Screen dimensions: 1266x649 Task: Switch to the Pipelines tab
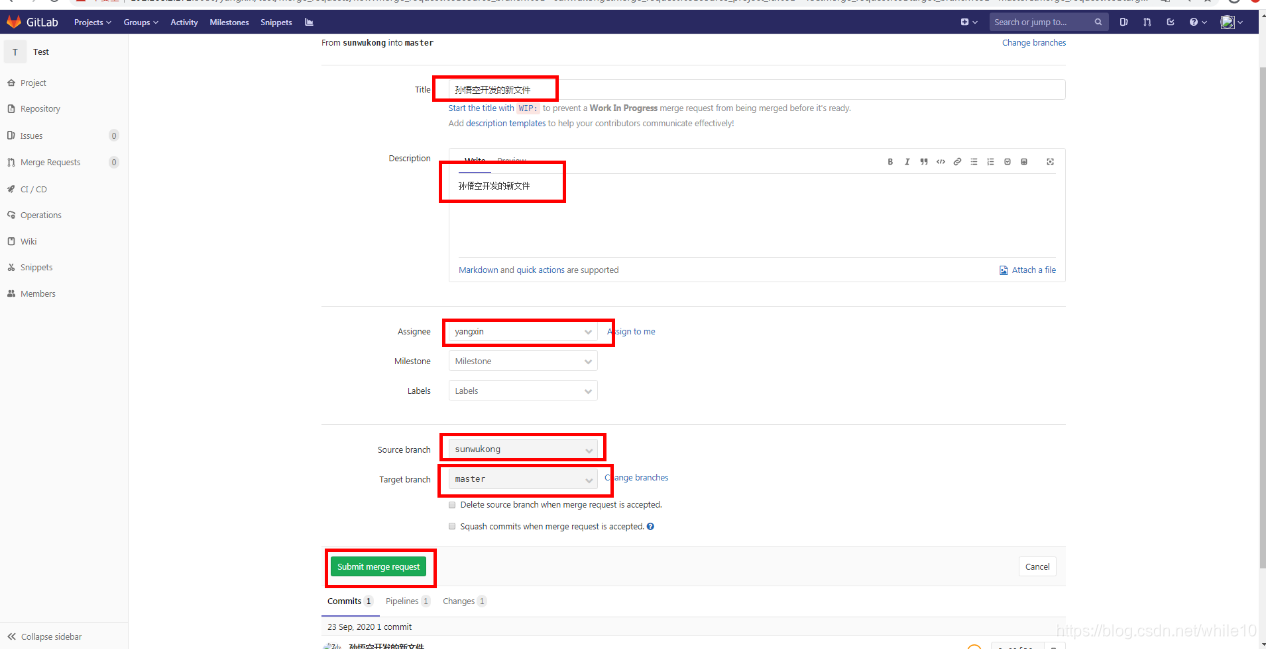(x=408, y=601)
